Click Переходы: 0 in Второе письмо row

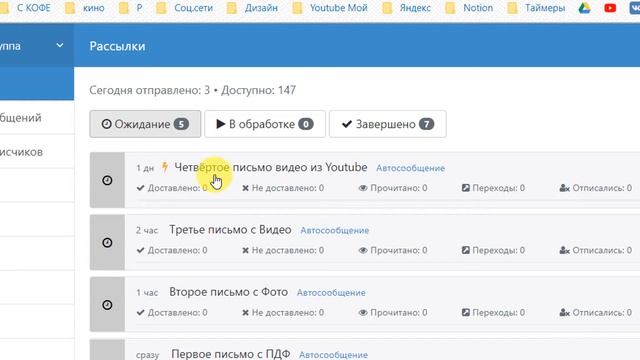pos(493,313)
